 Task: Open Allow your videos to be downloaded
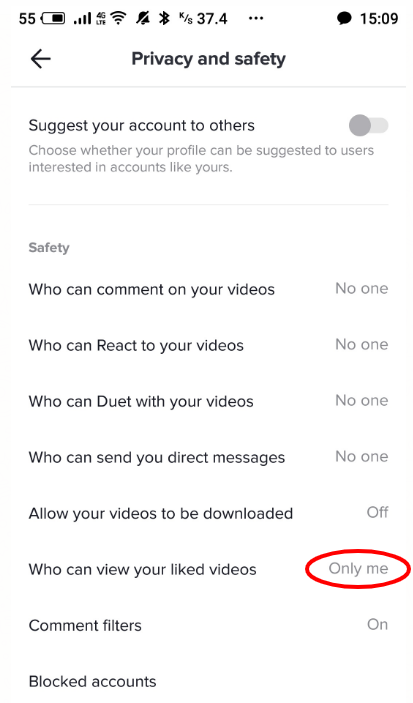click(208, 513)
